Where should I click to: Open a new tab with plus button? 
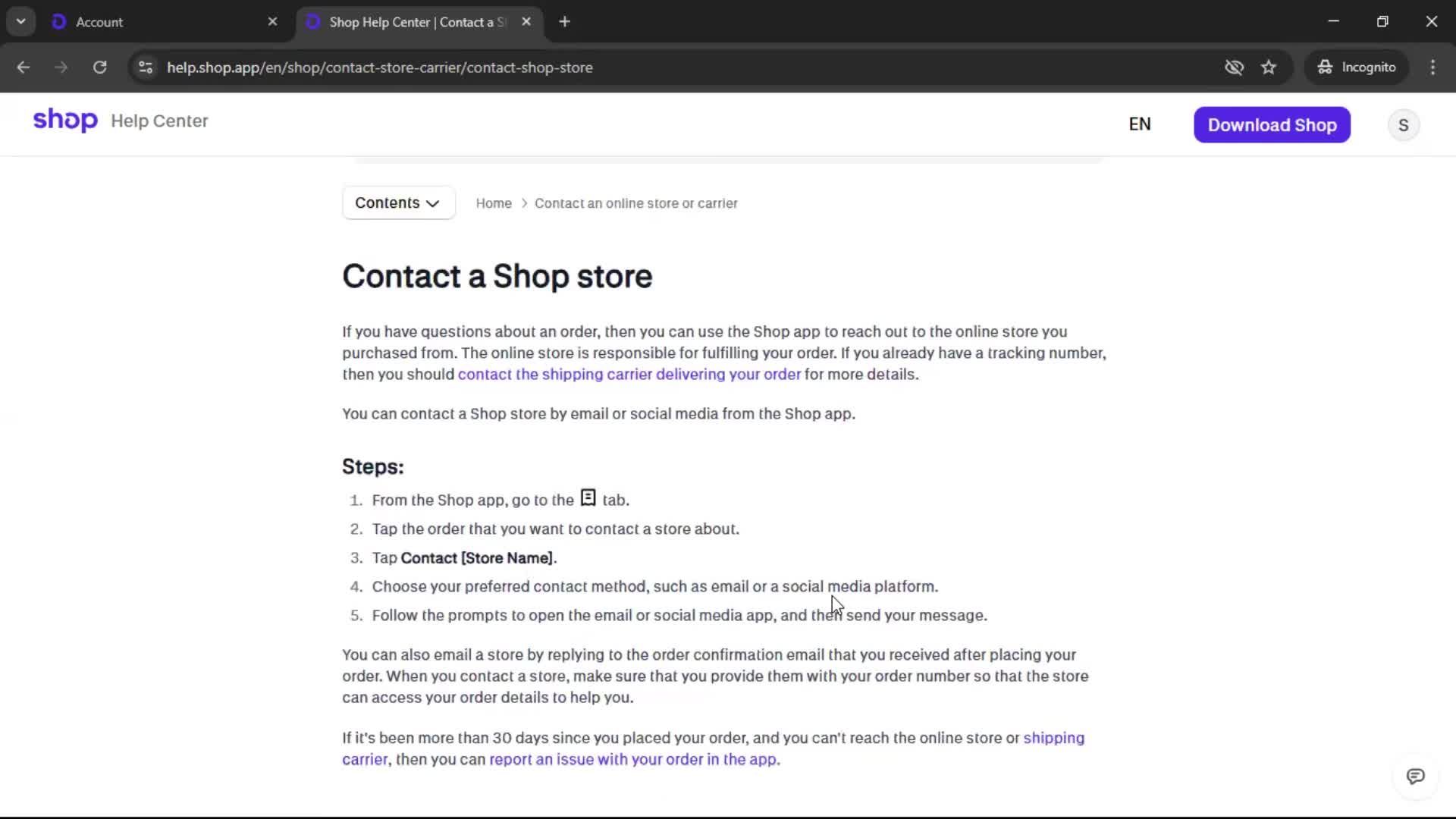564,22
